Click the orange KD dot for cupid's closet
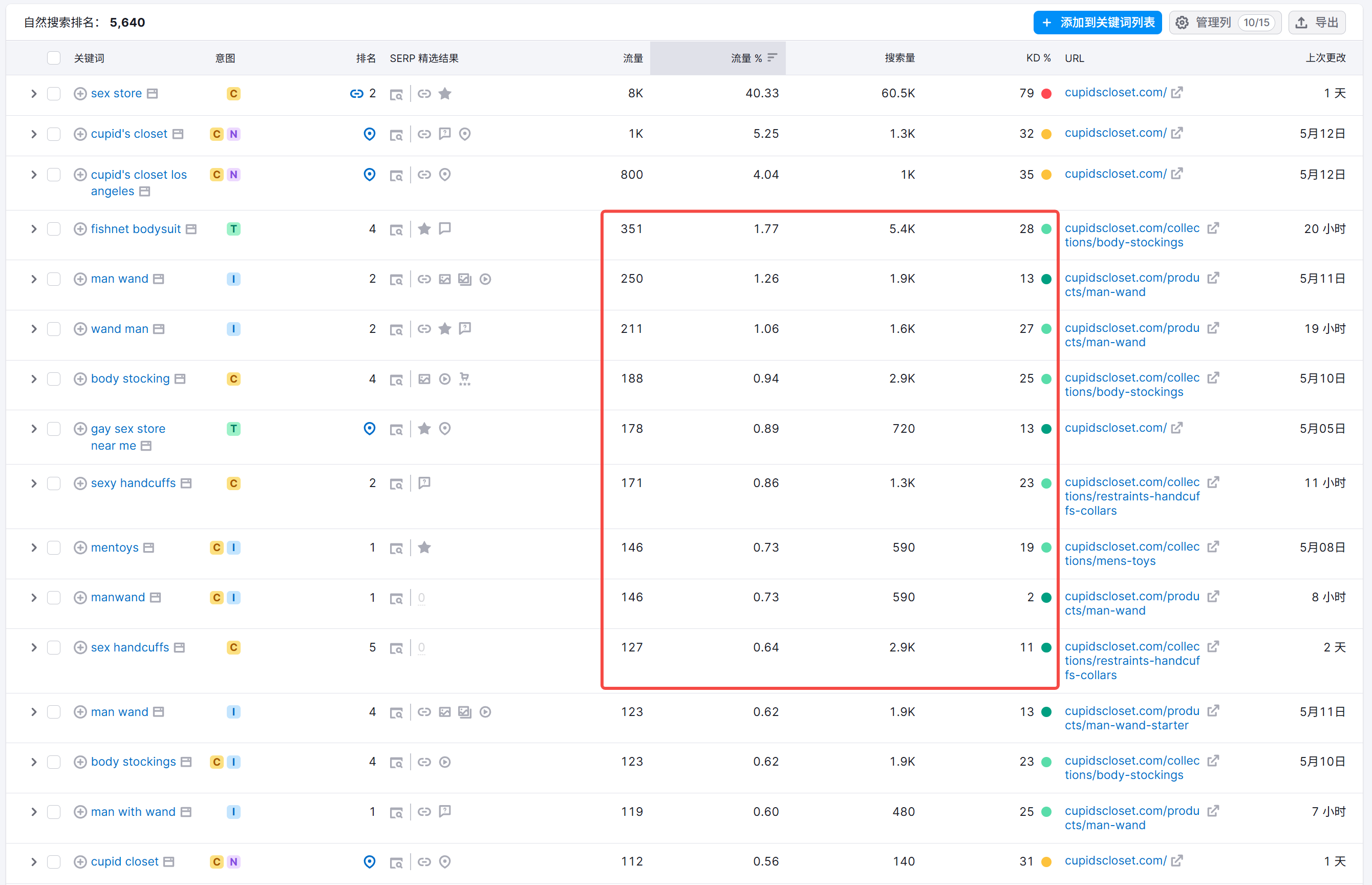 click(1046, 134)
